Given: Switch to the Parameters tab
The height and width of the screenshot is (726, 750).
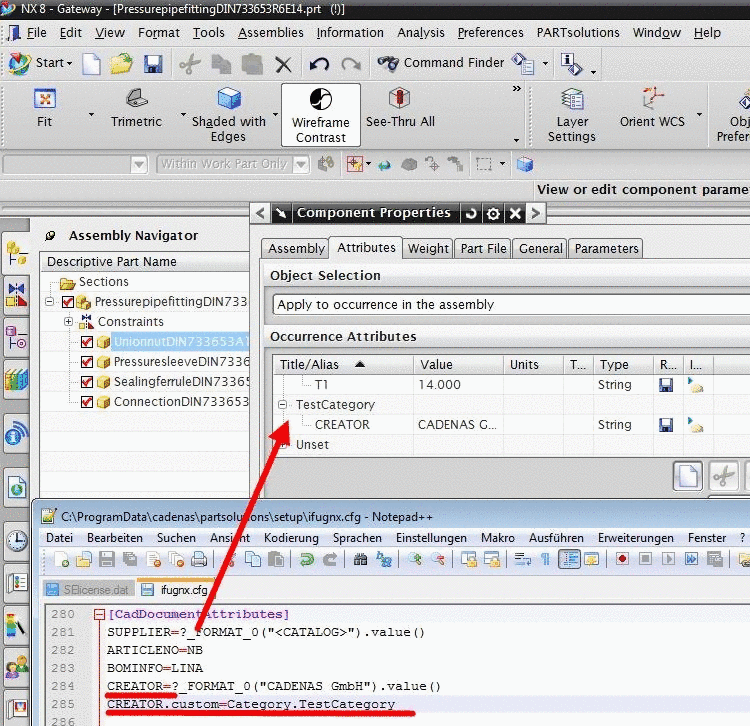Looking at the screenshot, I should pyautogui.click(x=606, y=249).
